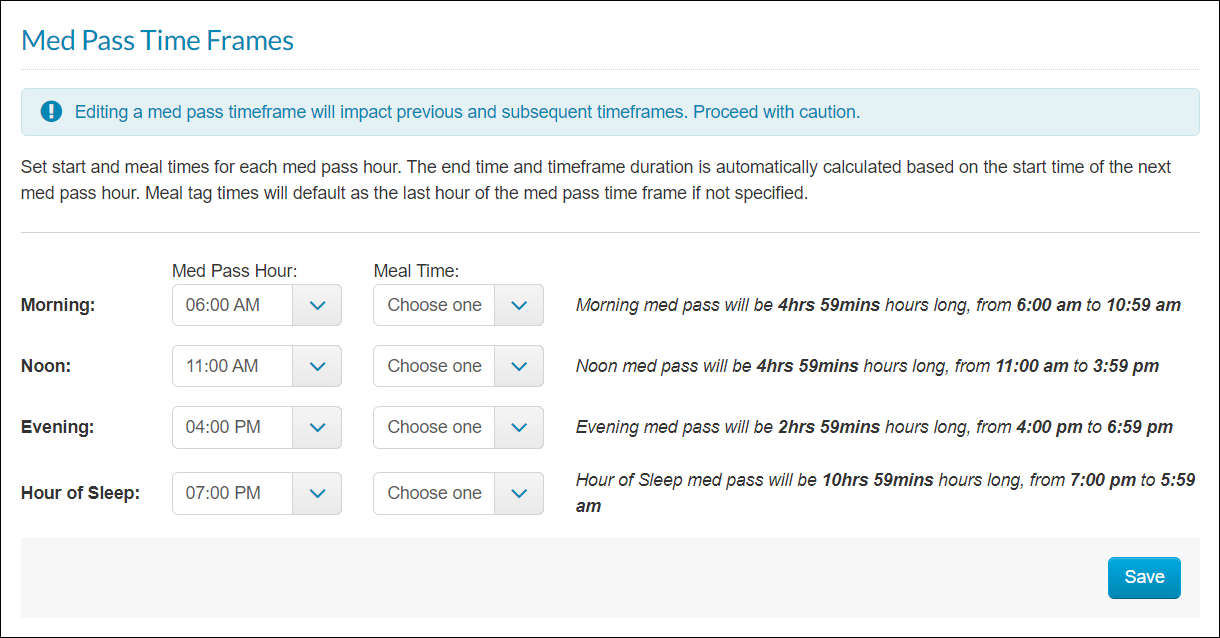This screenshot has width=1220, height=638.
Task: Expand Noon med pass hour chevron
Action: tap(317, 366)
